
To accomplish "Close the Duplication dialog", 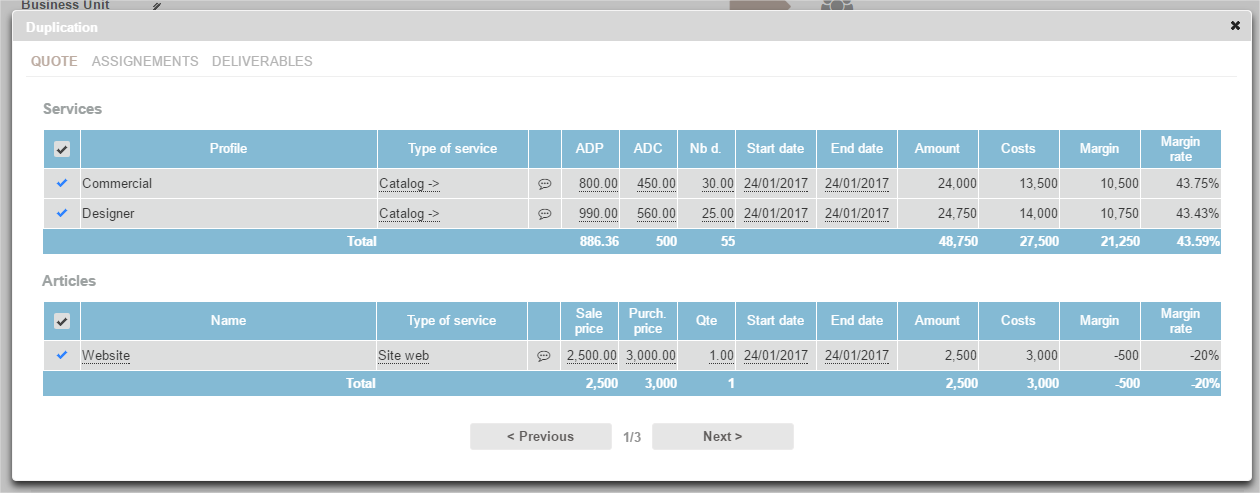I will (1235, 26).
